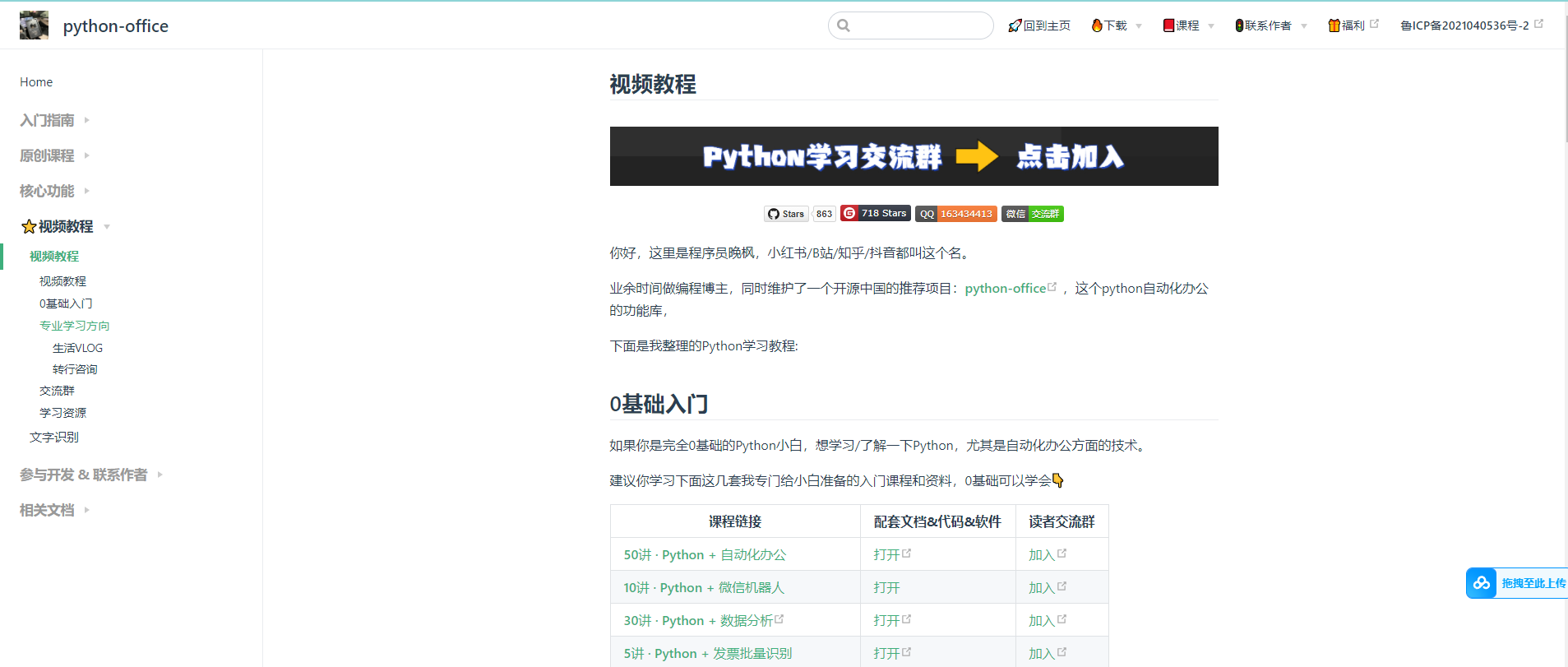The height and width of the screenshot is (667, 1568).
Task: Open 鲁ICP备2021040536号-2 link
Action: point(1472,25)
